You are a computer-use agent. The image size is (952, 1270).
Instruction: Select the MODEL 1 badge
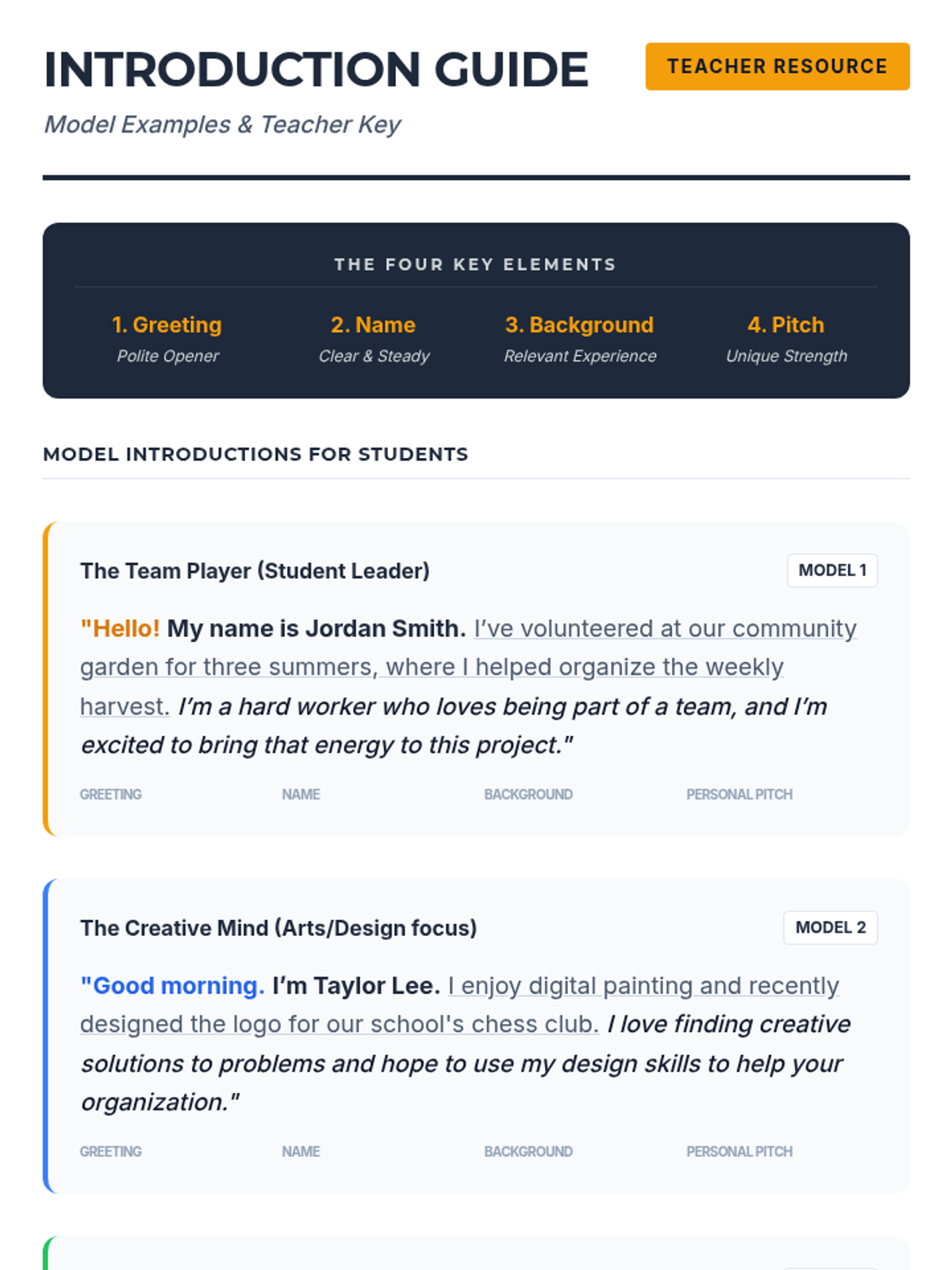[x=832, y=571]
